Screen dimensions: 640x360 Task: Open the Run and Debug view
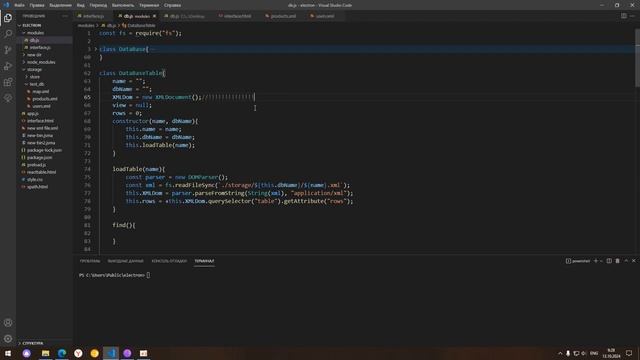point(8,66)
